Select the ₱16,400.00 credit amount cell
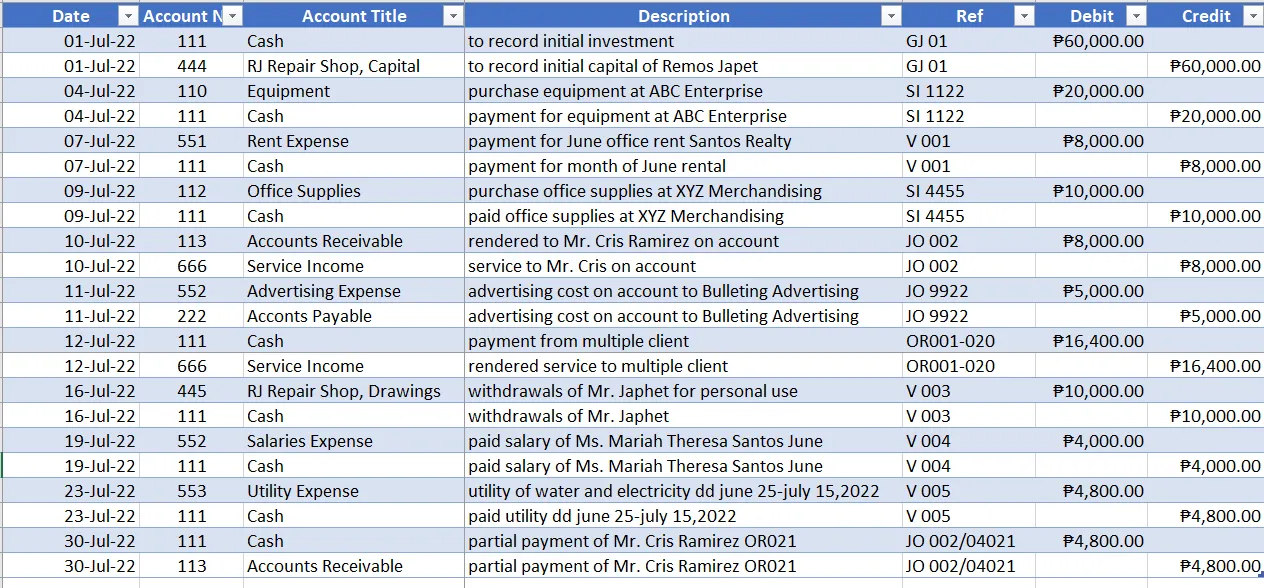 1214,366
